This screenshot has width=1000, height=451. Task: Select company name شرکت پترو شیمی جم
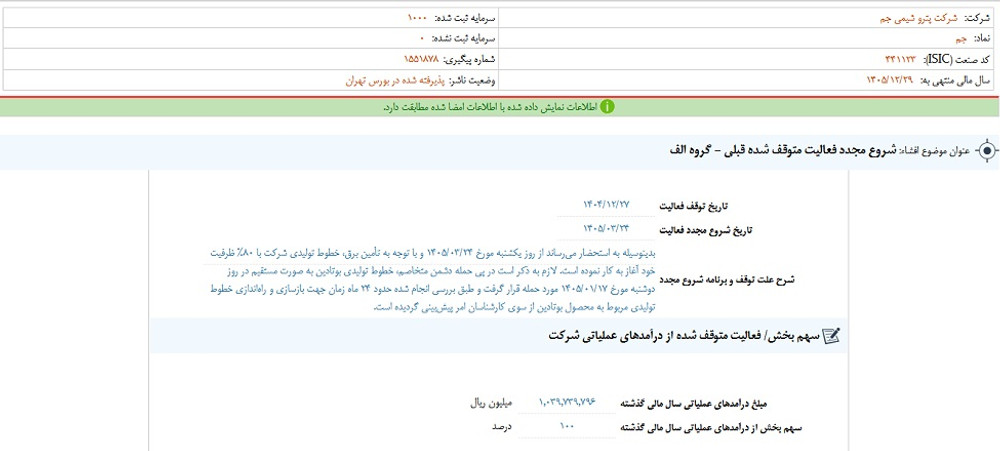(x=918, y=18)
